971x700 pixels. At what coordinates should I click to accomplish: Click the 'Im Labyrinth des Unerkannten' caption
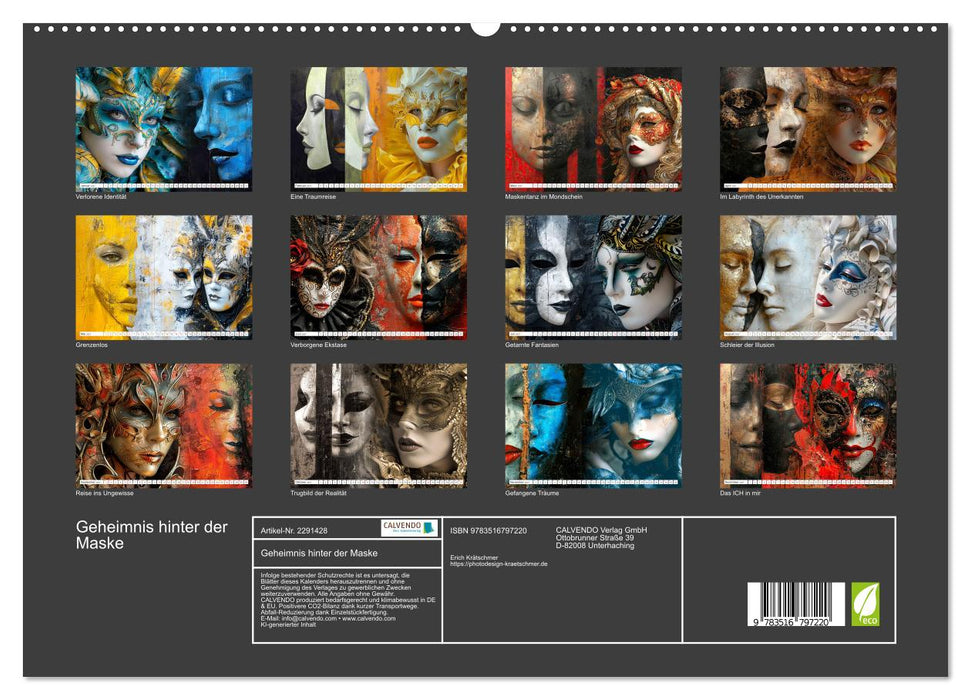coord(762,197)
